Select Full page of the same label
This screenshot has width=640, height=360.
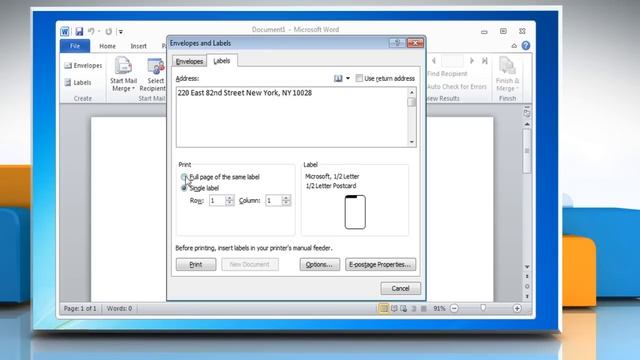[184, 177]
